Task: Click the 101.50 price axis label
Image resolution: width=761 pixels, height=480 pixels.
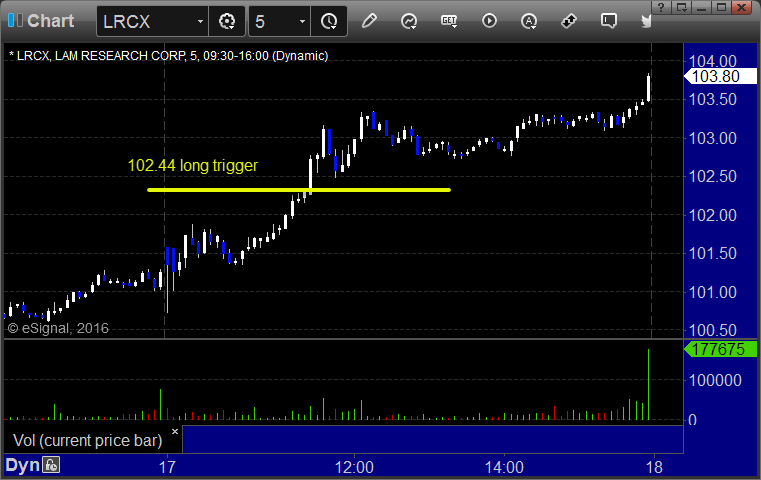Action: 713,253
